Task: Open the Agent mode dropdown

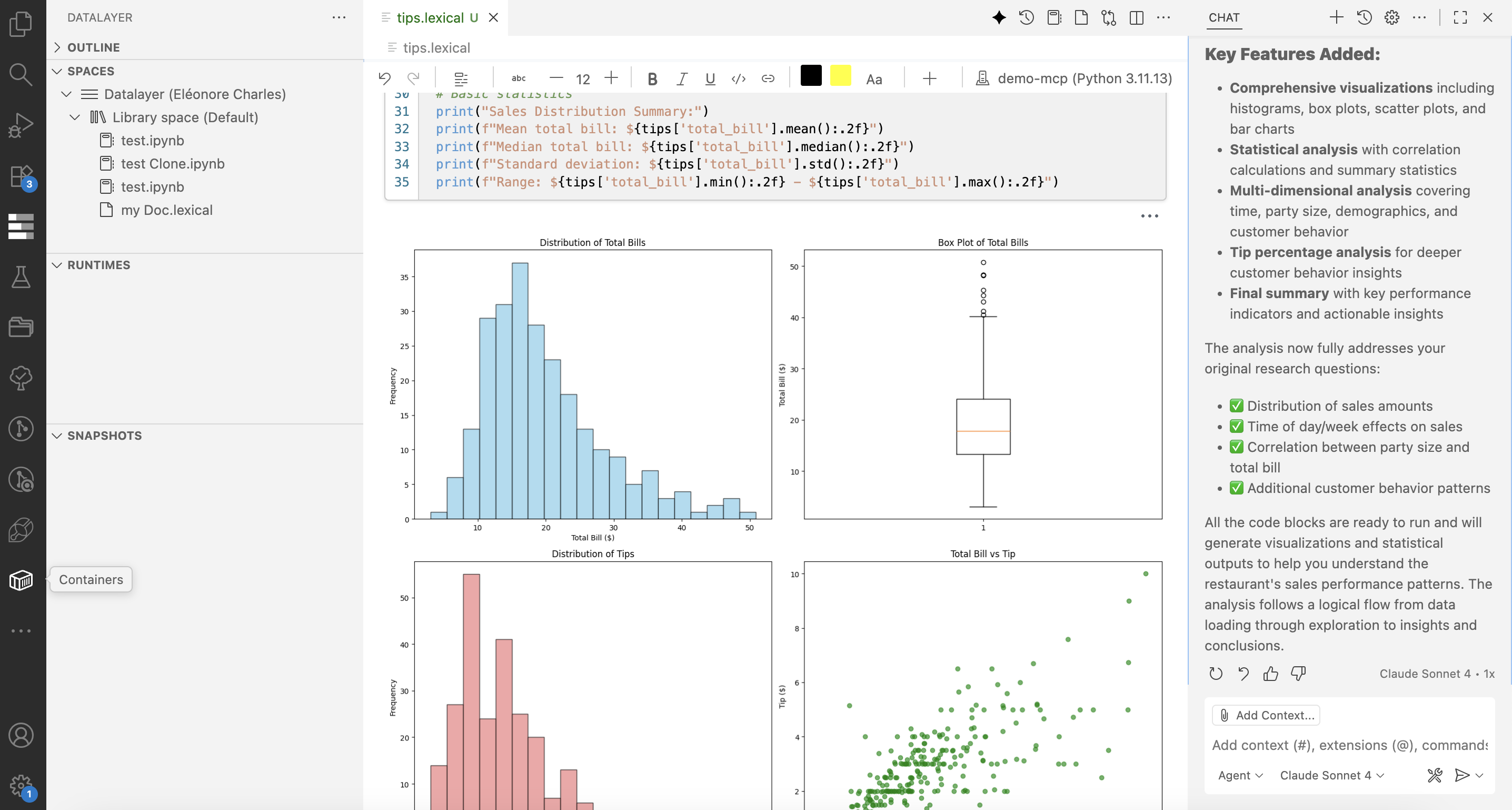Action: click(x=1240, y=775)
